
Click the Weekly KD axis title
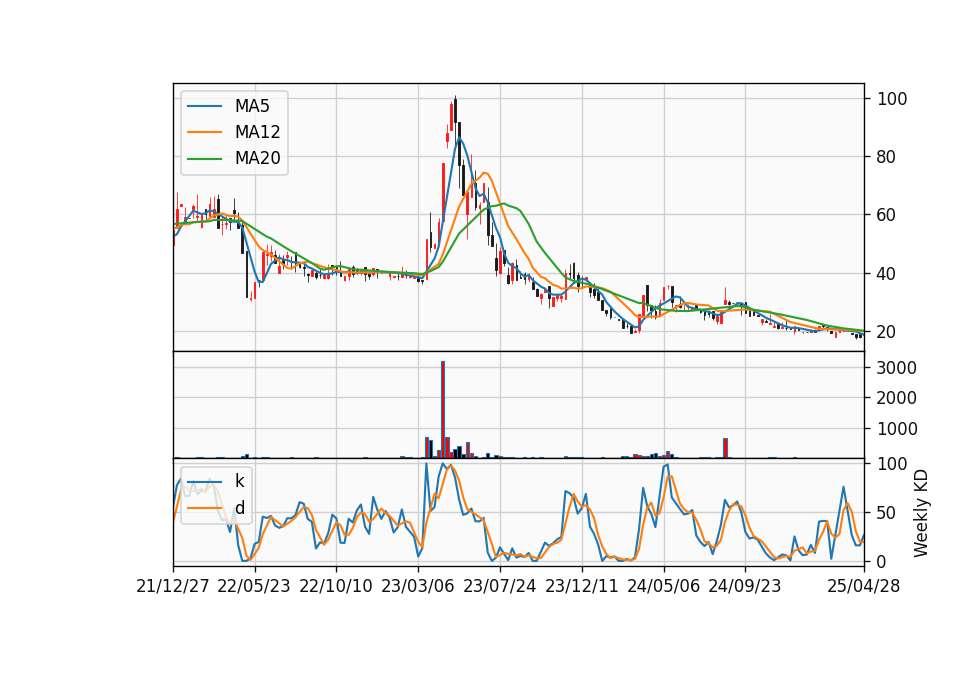(x=921, y=513)
